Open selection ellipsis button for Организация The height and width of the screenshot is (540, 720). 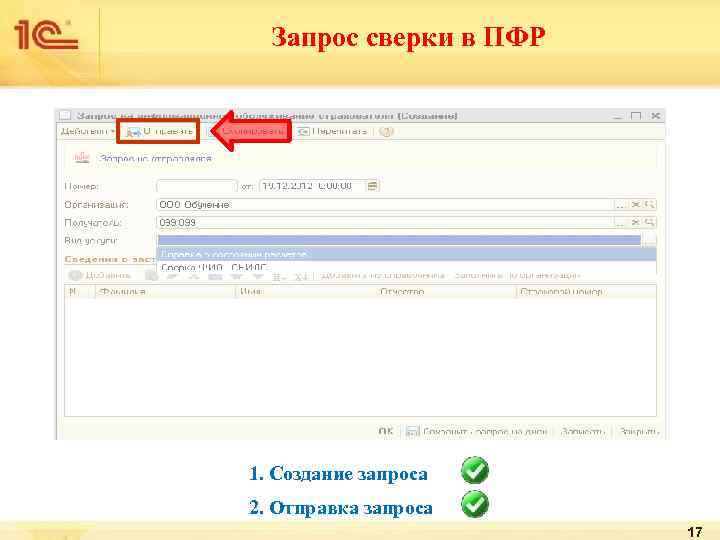point(620,205)
